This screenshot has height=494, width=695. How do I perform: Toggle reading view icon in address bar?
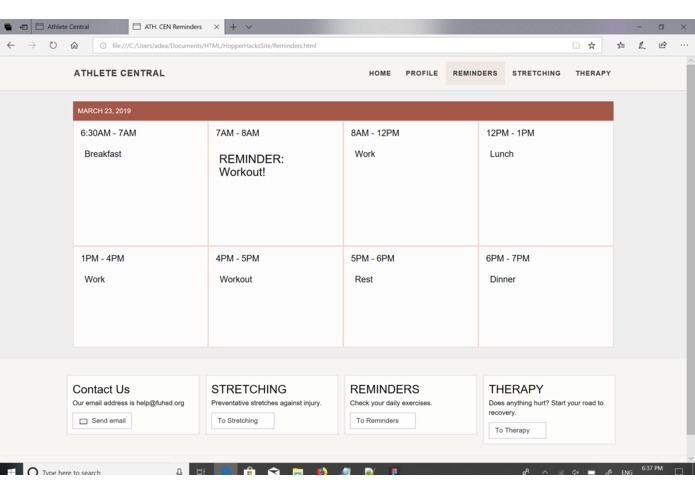pos(576,45)
